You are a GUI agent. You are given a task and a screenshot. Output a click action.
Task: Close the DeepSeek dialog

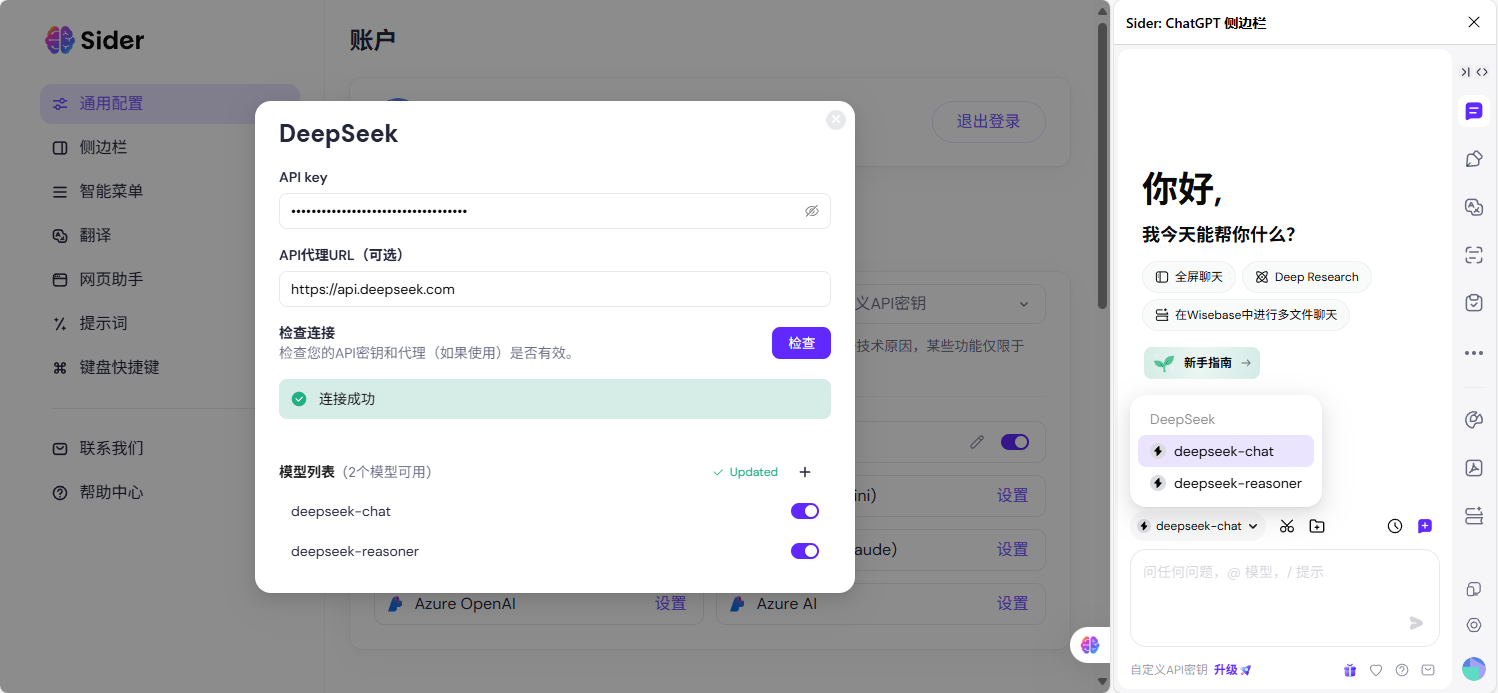pyautogui.click(x=836, y=120)
